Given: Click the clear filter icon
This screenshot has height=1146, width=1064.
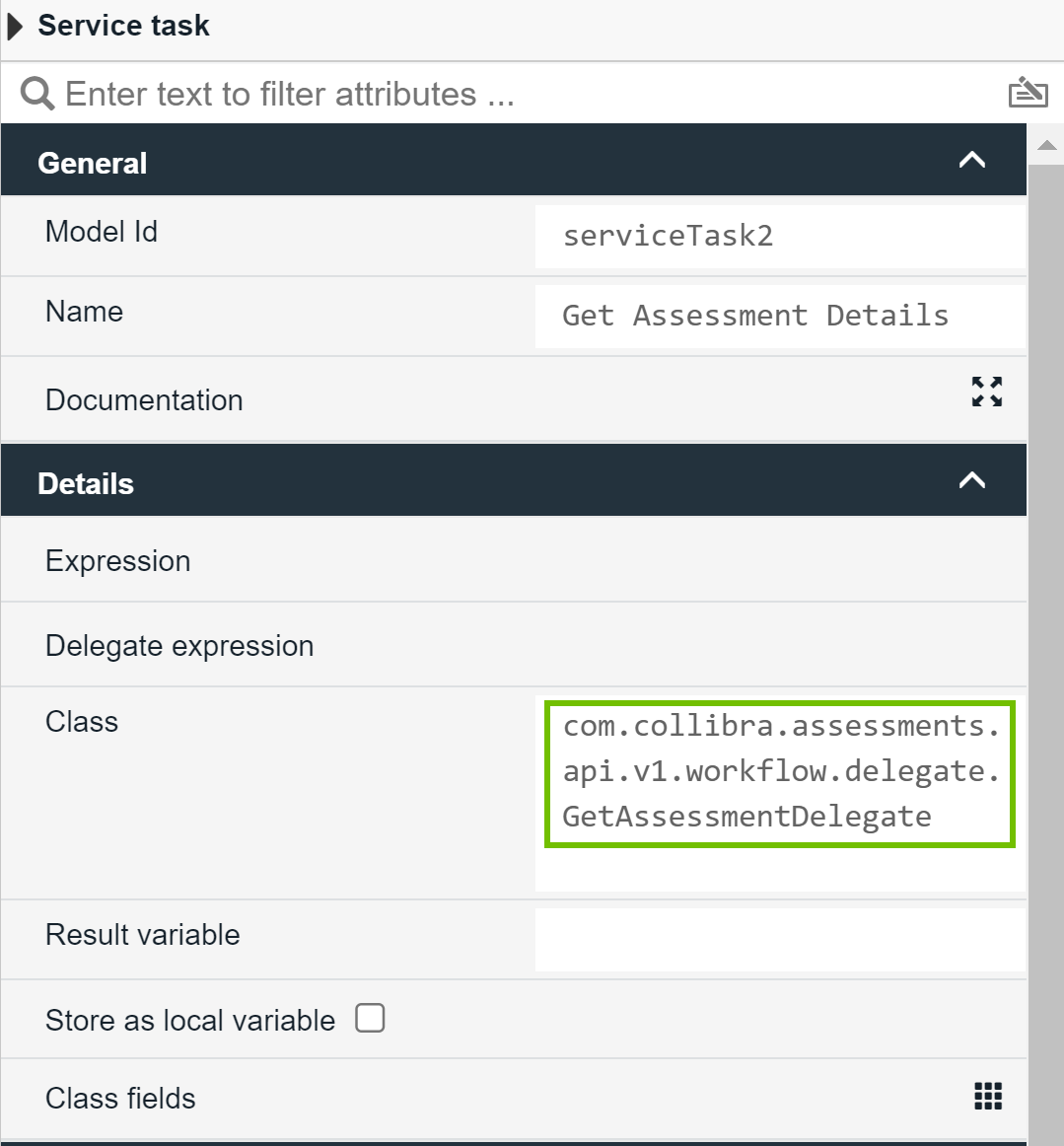Looking at the screenshot, I should click(x=1028, y=93).
